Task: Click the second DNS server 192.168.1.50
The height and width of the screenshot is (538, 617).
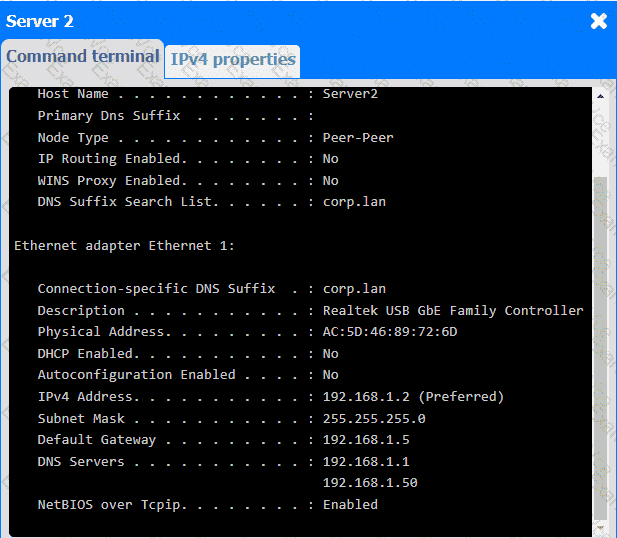Action: click(x=369, y=483)
